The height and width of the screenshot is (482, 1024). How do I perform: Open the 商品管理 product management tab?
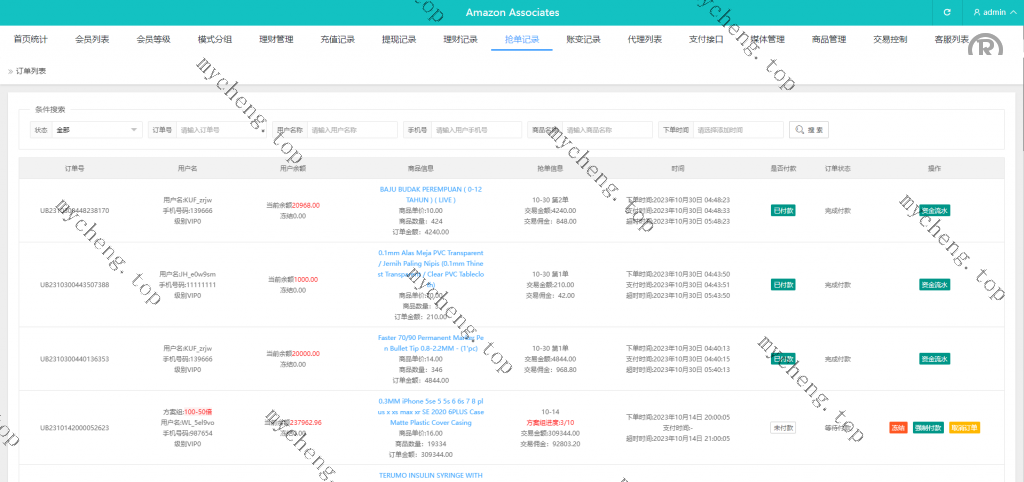[829, 40]
